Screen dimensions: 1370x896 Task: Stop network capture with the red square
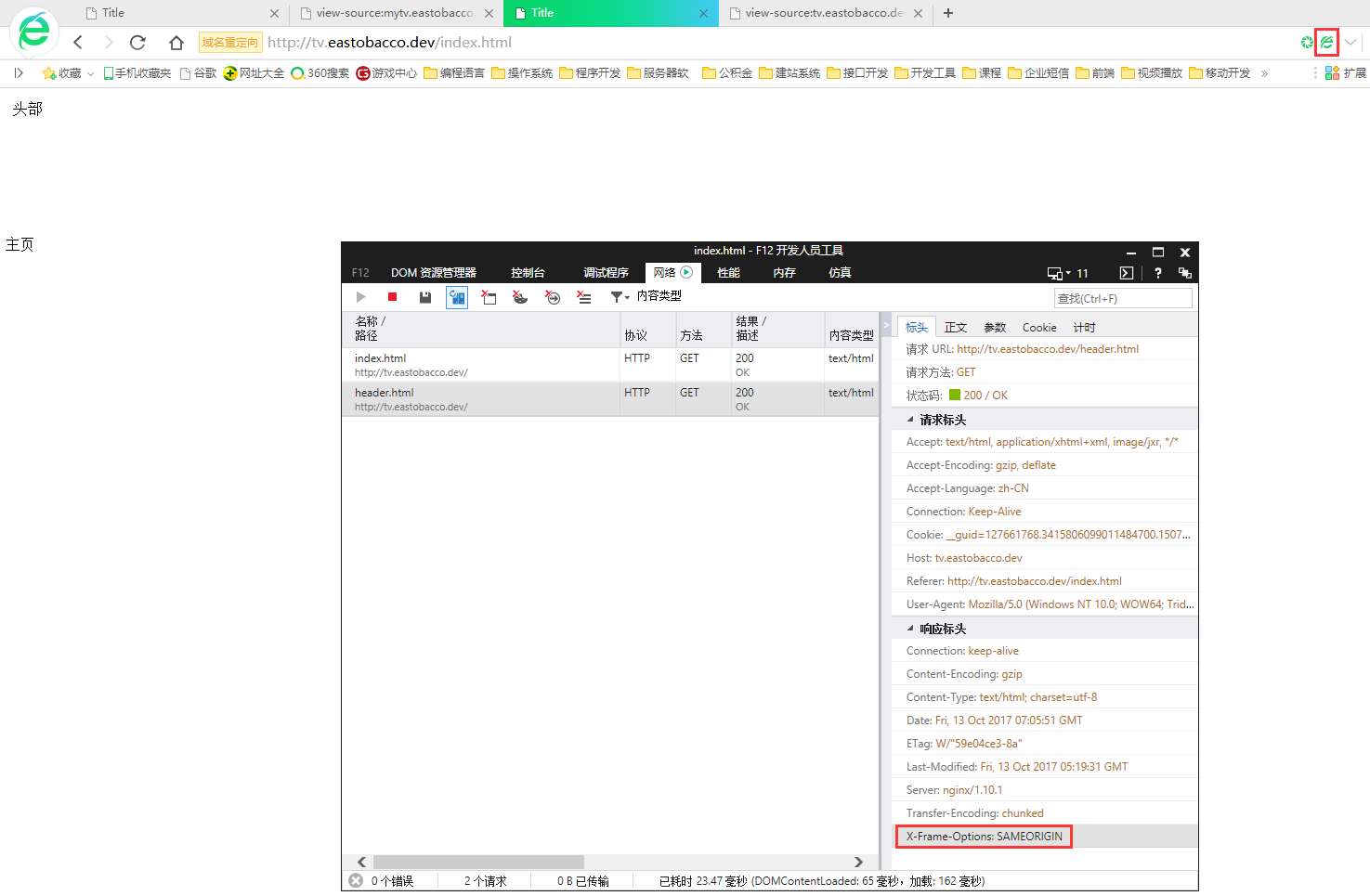(x=392, y=297)
